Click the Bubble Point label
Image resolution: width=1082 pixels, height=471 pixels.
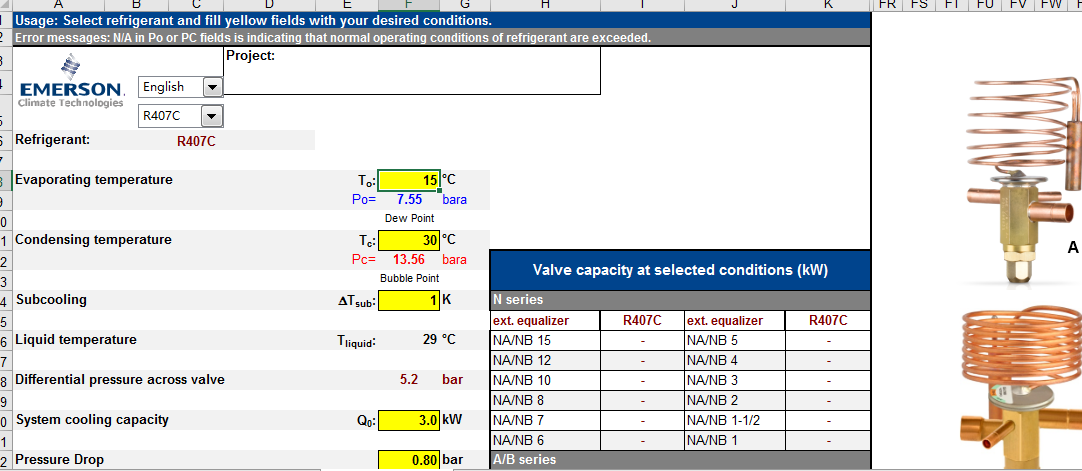(409, 279)
